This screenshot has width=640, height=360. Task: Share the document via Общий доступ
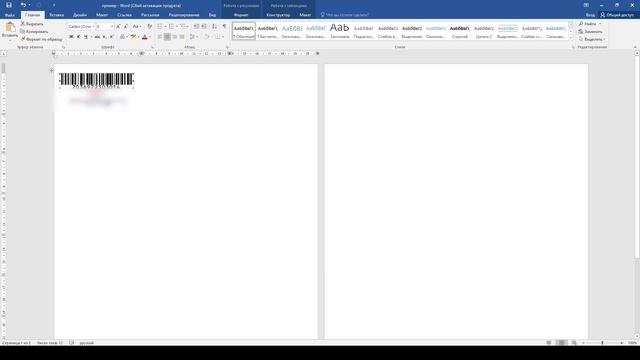pos(617,15)
